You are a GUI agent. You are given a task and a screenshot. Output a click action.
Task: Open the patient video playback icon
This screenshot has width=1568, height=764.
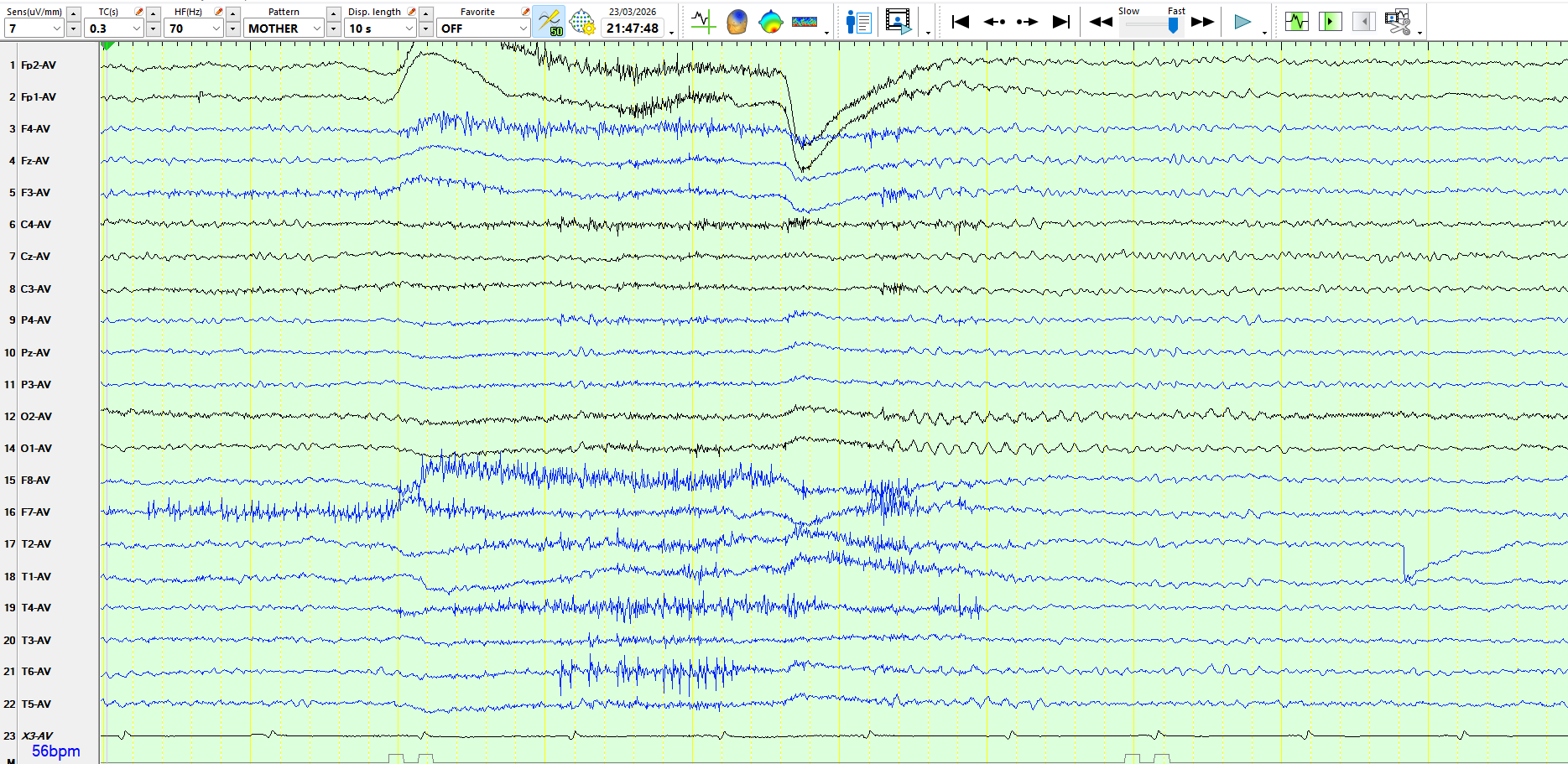(898, 22)
